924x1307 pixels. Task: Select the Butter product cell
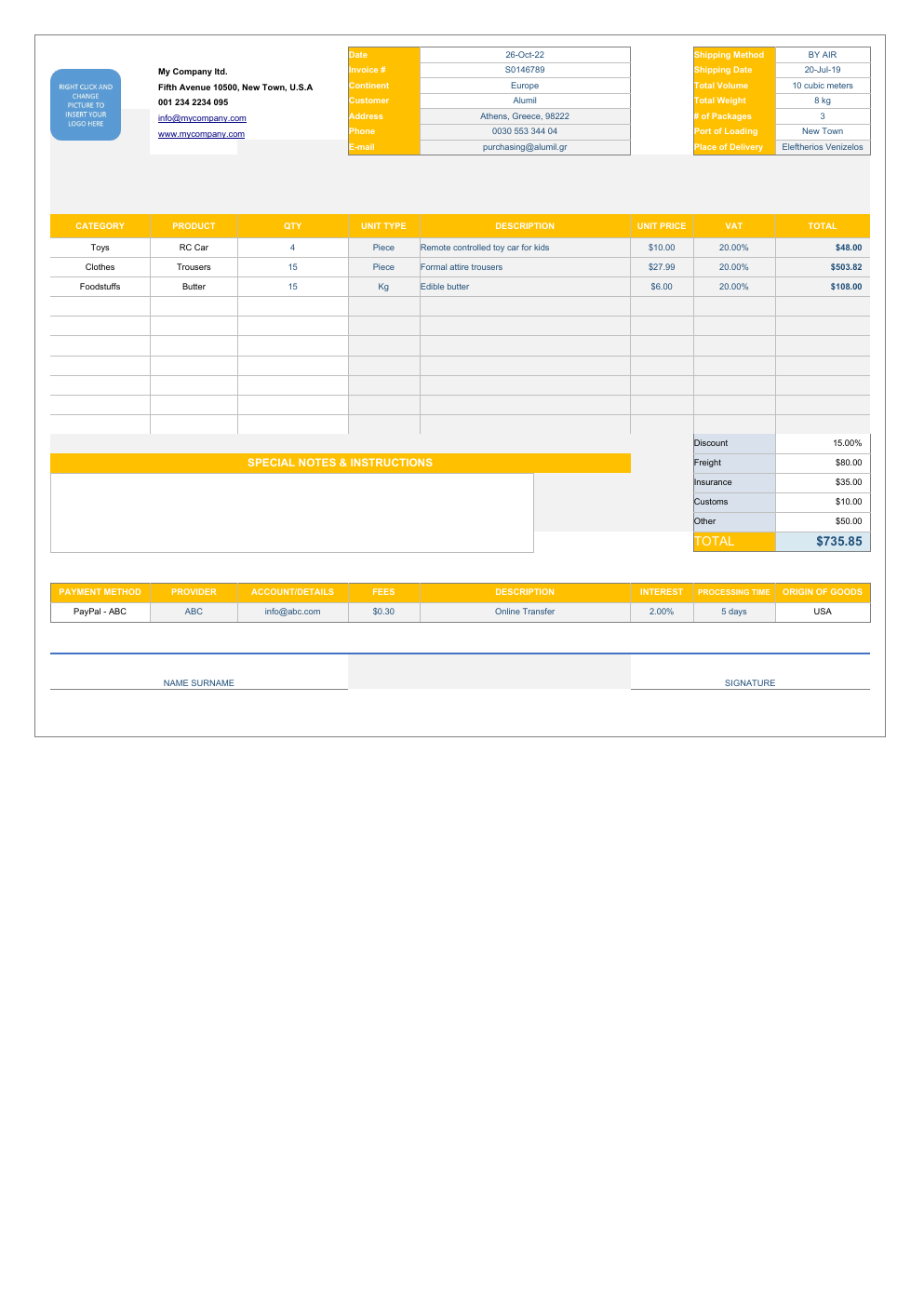click(x=194, y=287)
